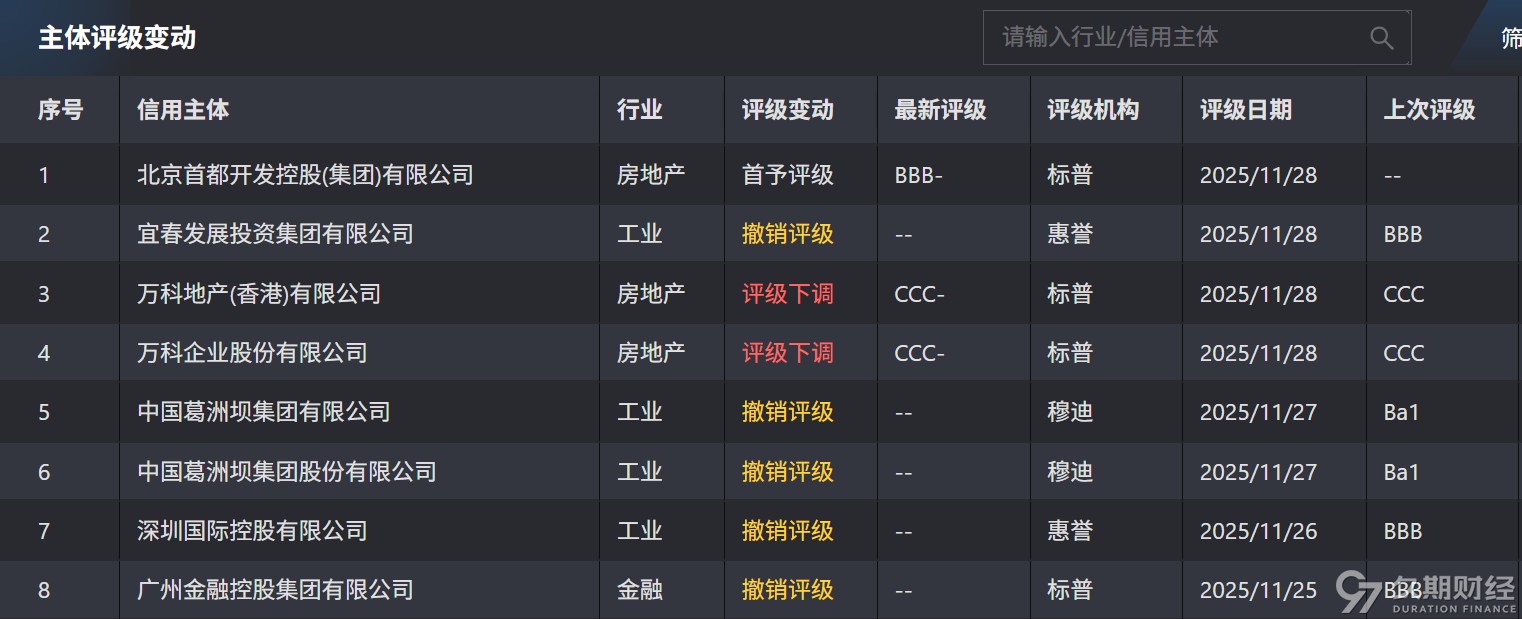Image resolution: width=1522 pixels, height=619 pixels.
Task: Click 评级下调 status in row 3
Action: click(x=787, y=294)
